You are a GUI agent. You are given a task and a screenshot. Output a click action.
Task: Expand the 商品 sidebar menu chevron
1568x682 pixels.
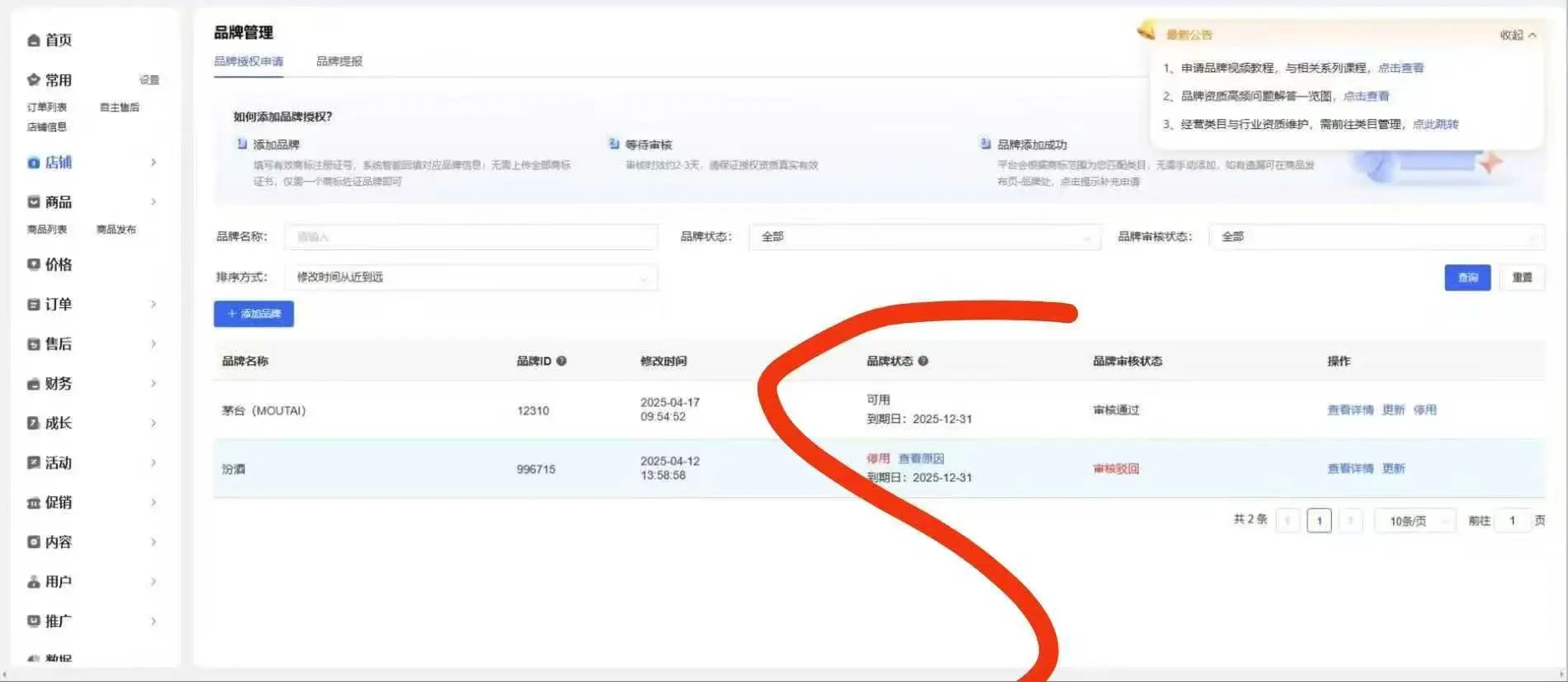(x=153, y=202)
